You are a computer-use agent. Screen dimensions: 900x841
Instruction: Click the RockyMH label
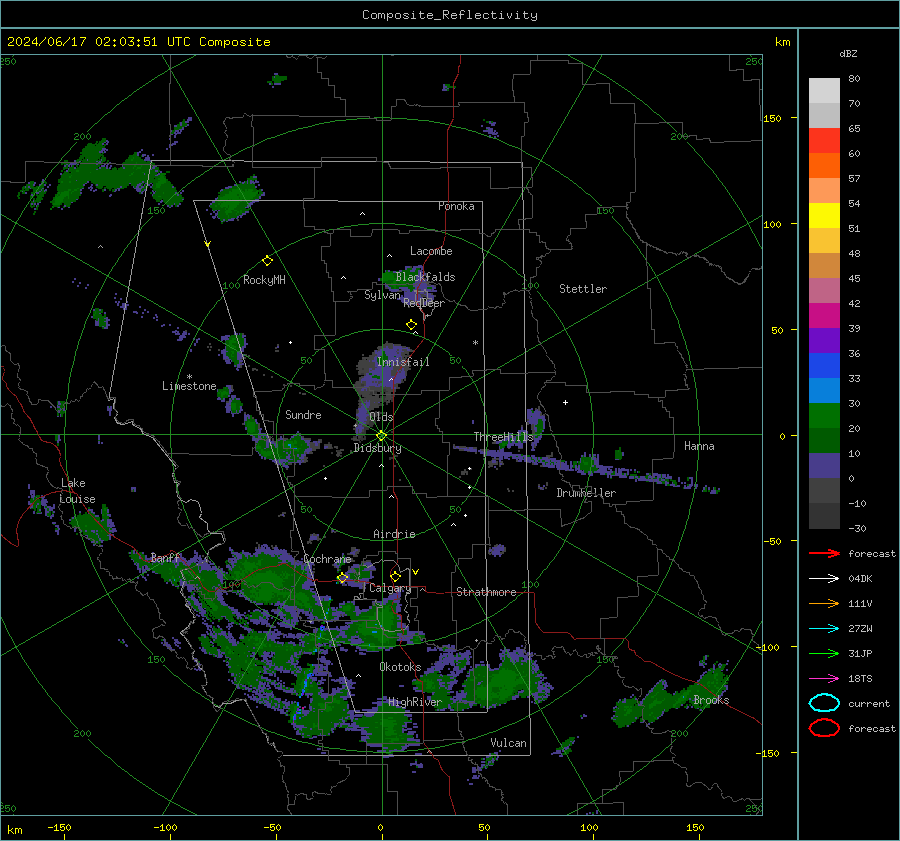(264, 280)
